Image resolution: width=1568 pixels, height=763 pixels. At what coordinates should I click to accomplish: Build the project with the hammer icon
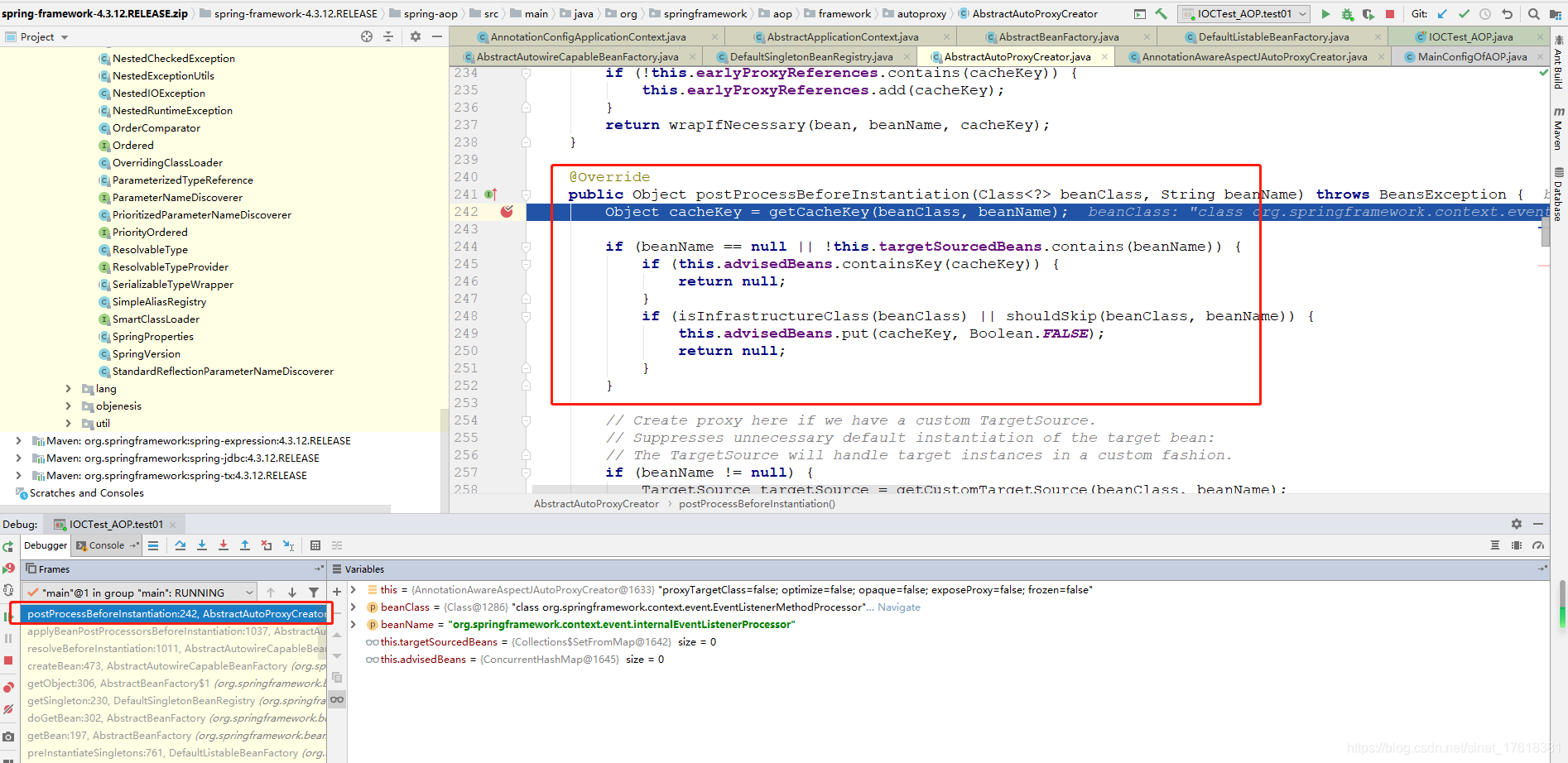tap(1161, 14)
